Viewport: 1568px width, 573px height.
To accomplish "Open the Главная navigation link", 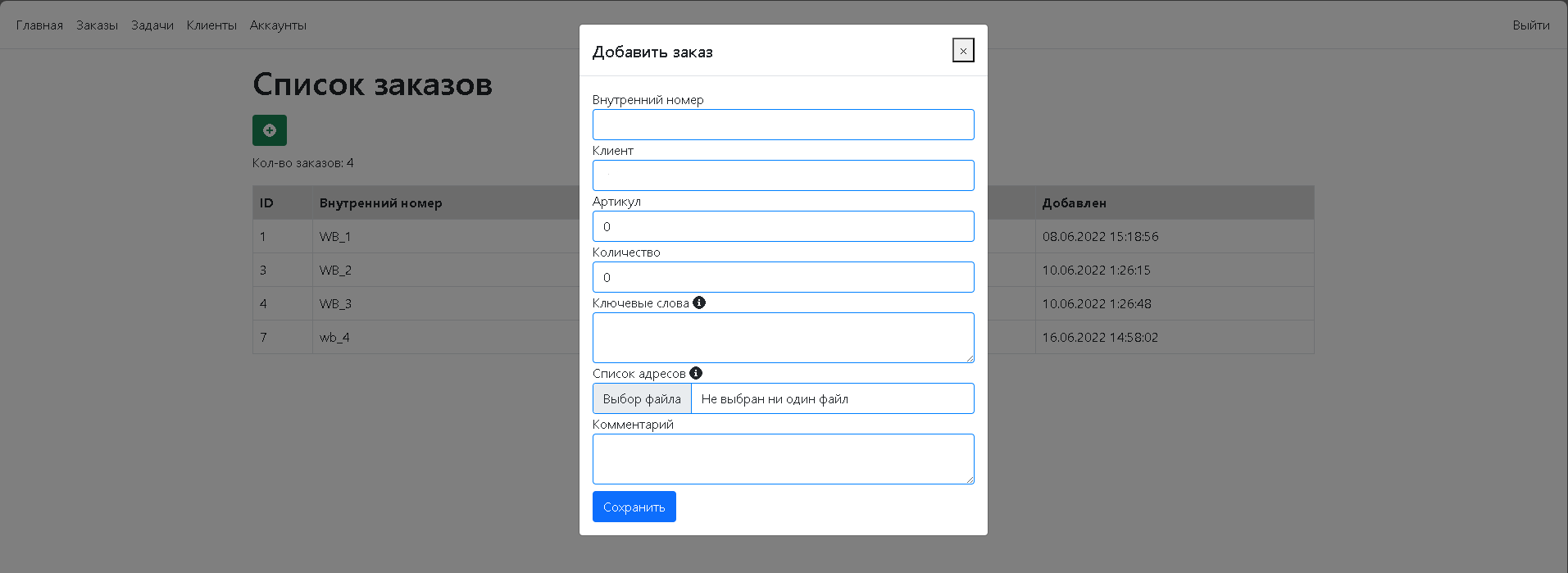I will [39, 25].
